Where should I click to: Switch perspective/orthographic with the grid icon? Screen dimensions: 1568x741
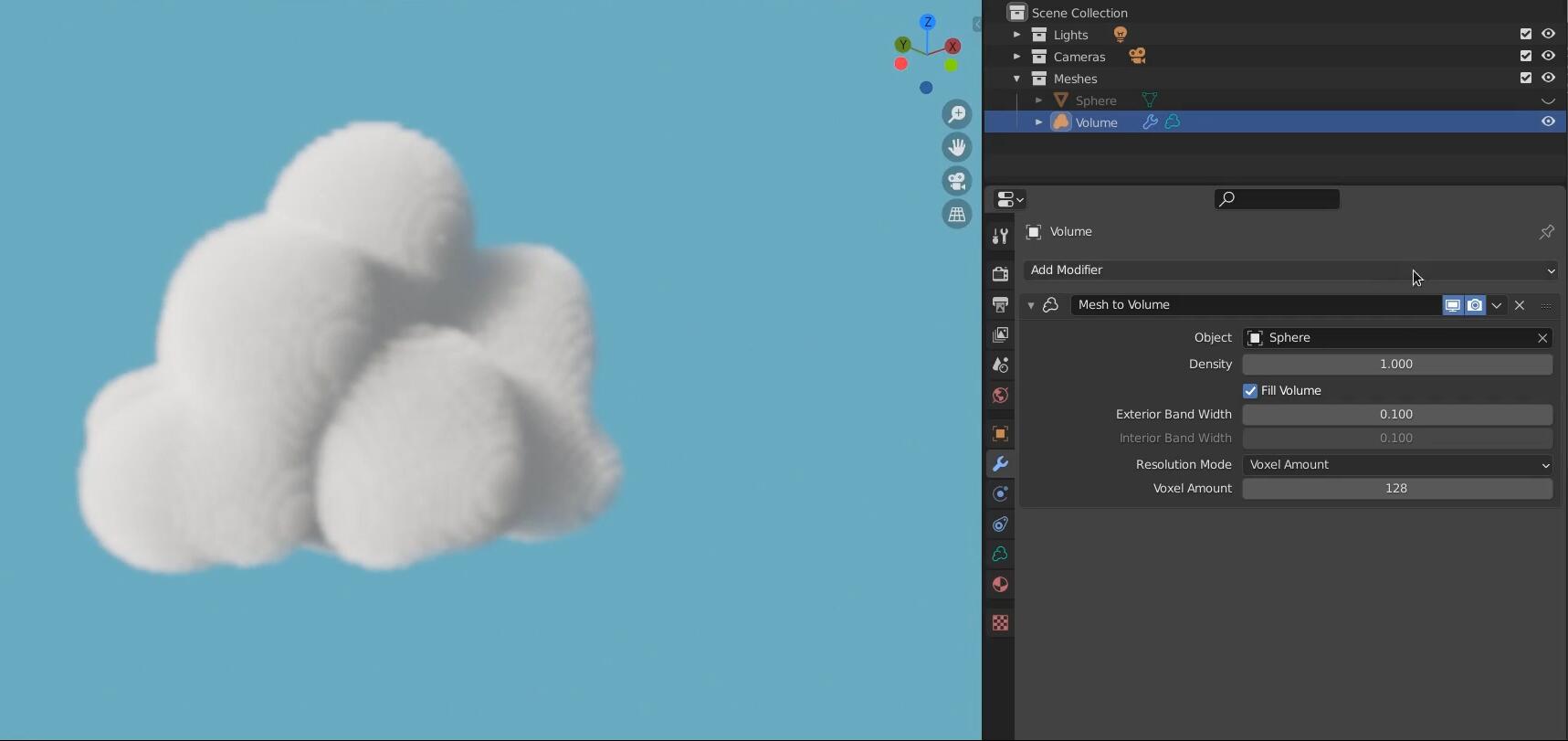tap(957, 214)
